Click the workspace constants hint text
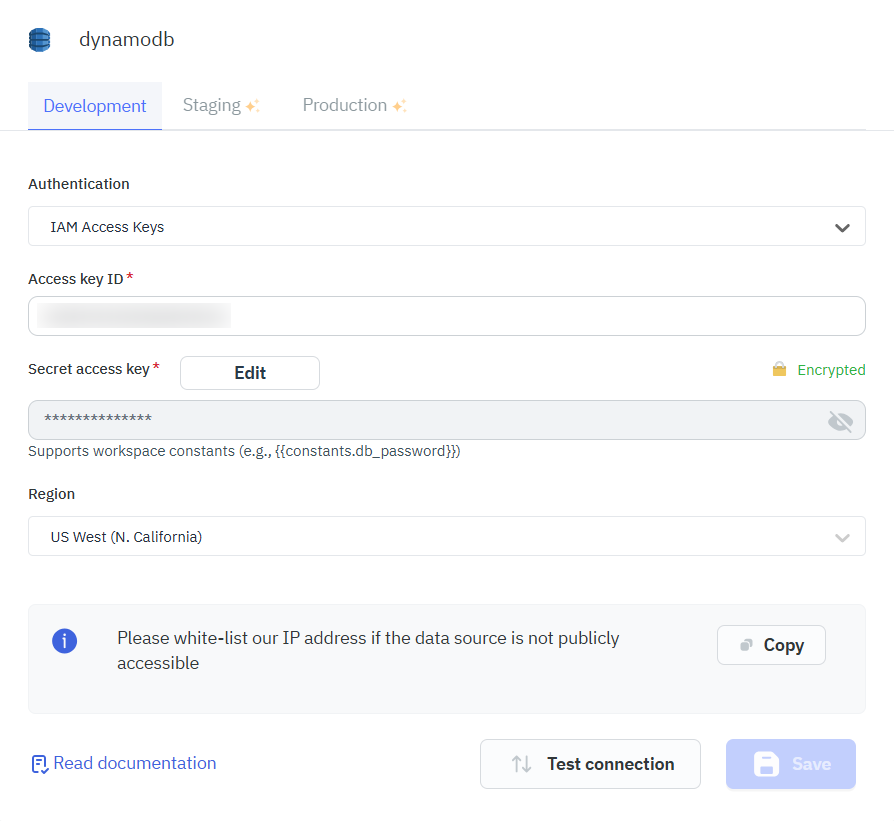 (x=244, y=451)
